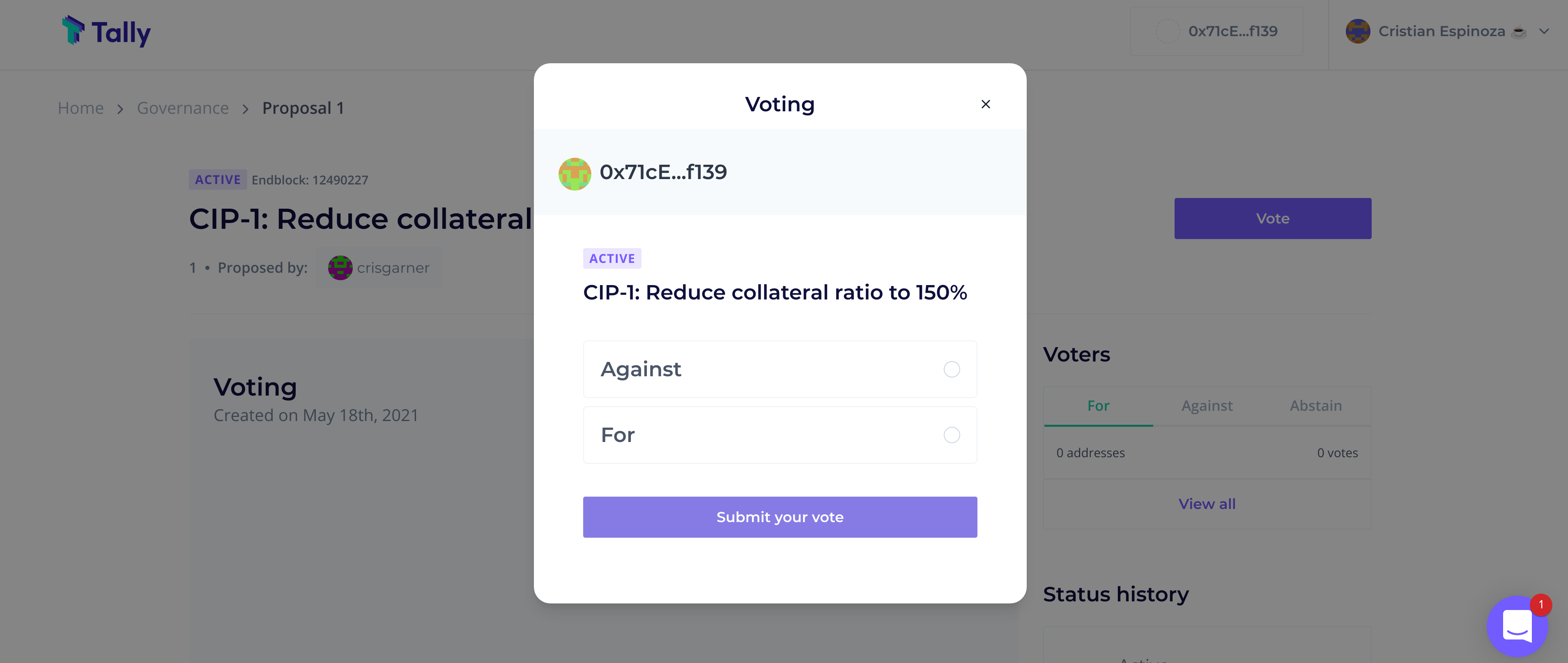
Task: Switch to the Against voters tab
Action: [1207, 406]
